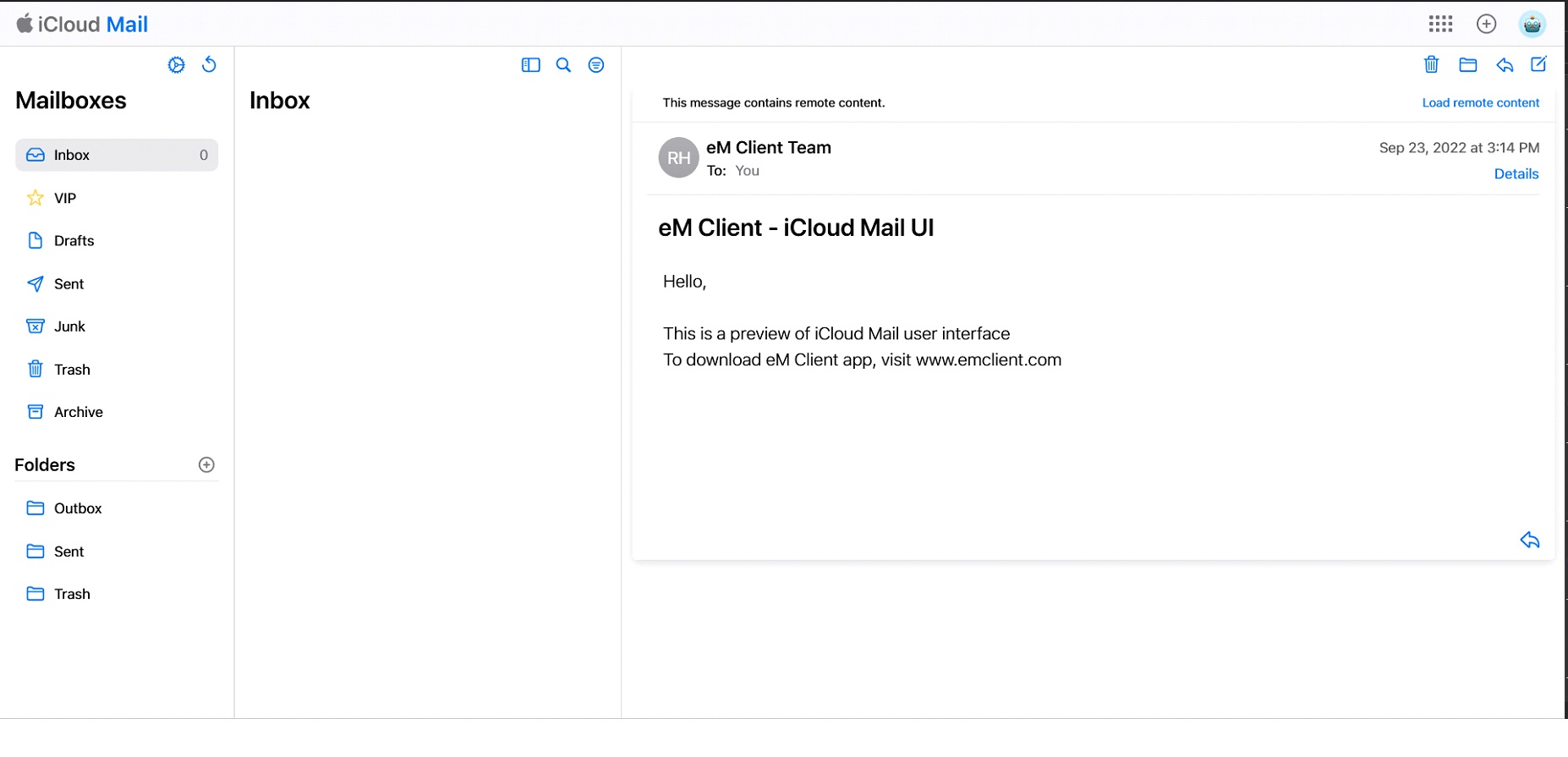
Task: Open search with the magnifier icon
Action: (x=563, y=65)
